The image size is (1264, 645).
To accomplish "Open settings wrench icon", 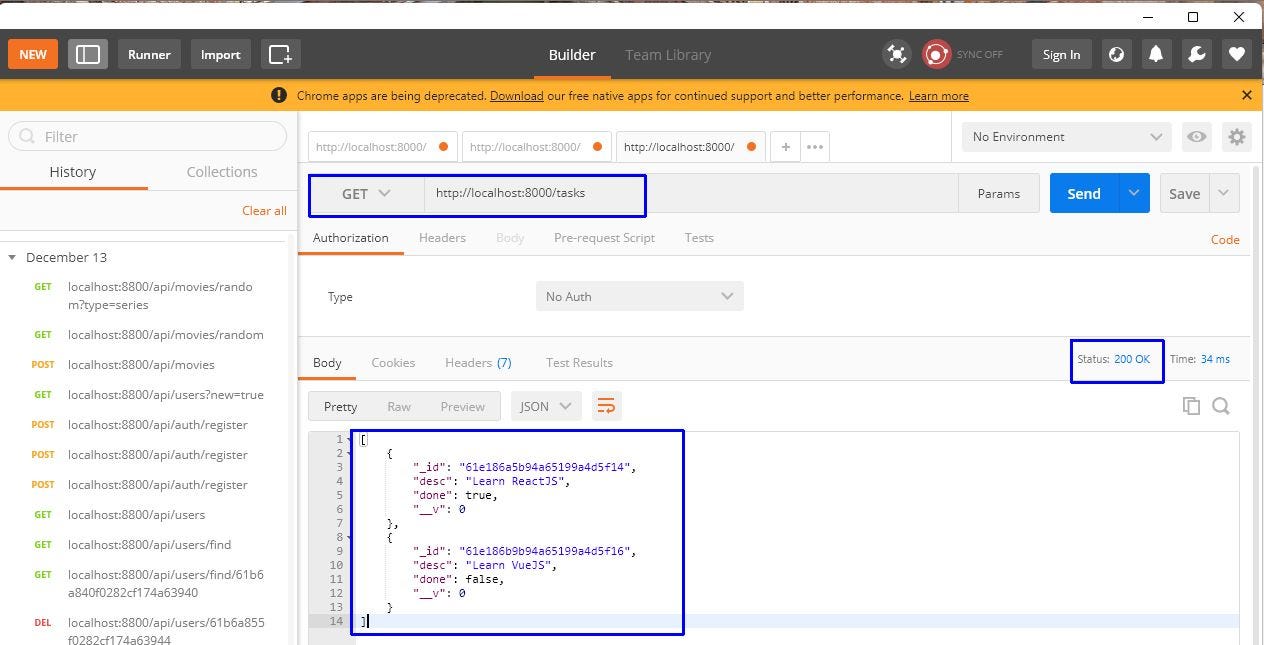I will tap(1196, 54).
